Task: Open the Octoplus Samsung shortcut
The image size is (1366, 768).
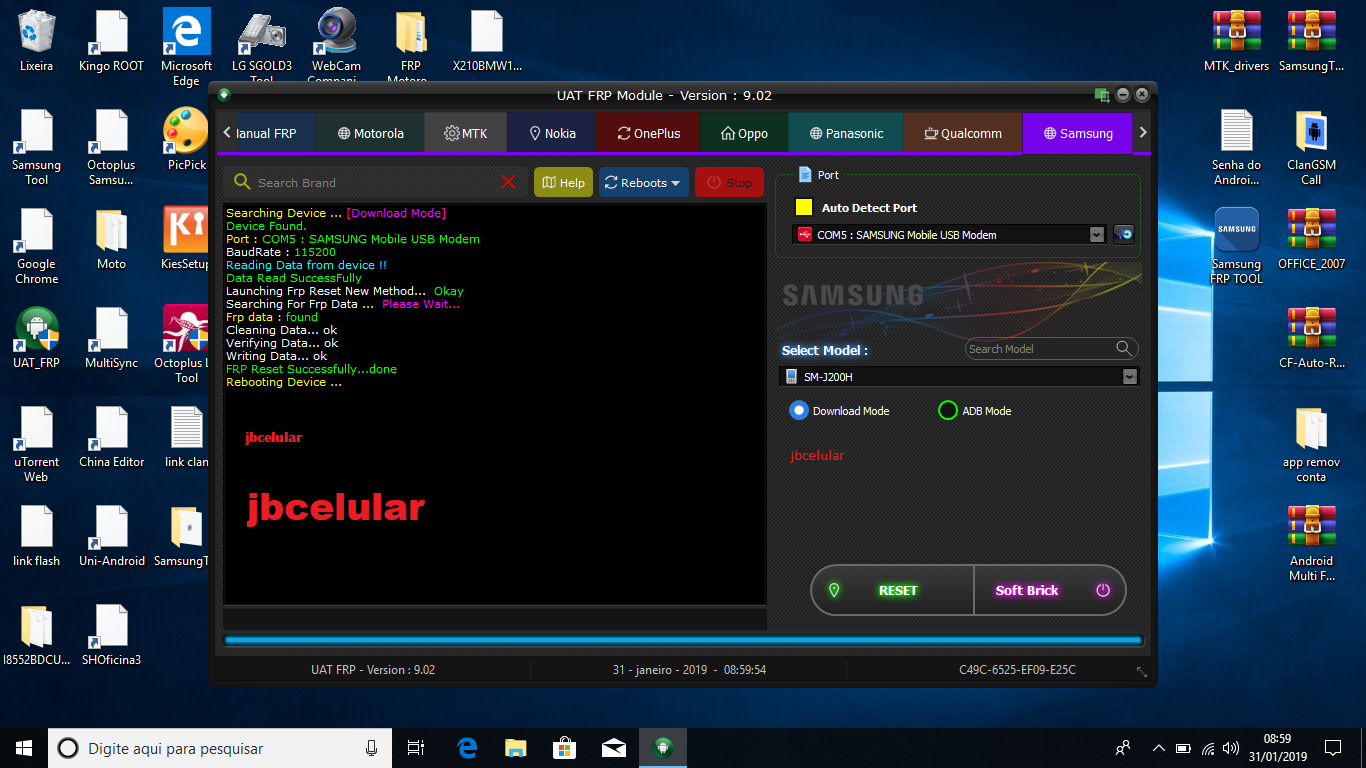Action: click(x=111, y=147)
